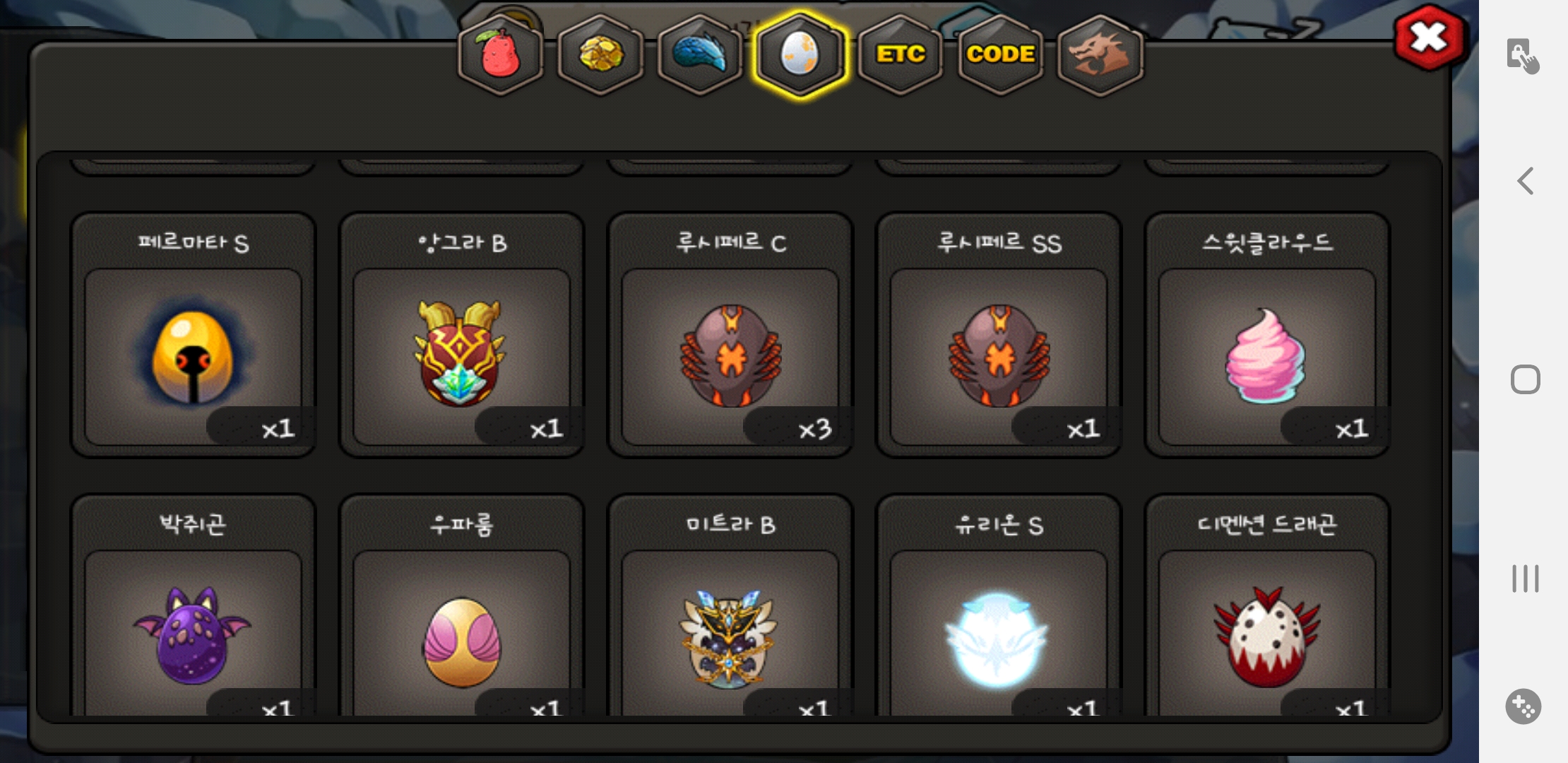Image resolution: width=1568 pixels, height=763 pixels.
Task: Pick the 수파룸 pink shell egg
Action: tap(461, 605)
